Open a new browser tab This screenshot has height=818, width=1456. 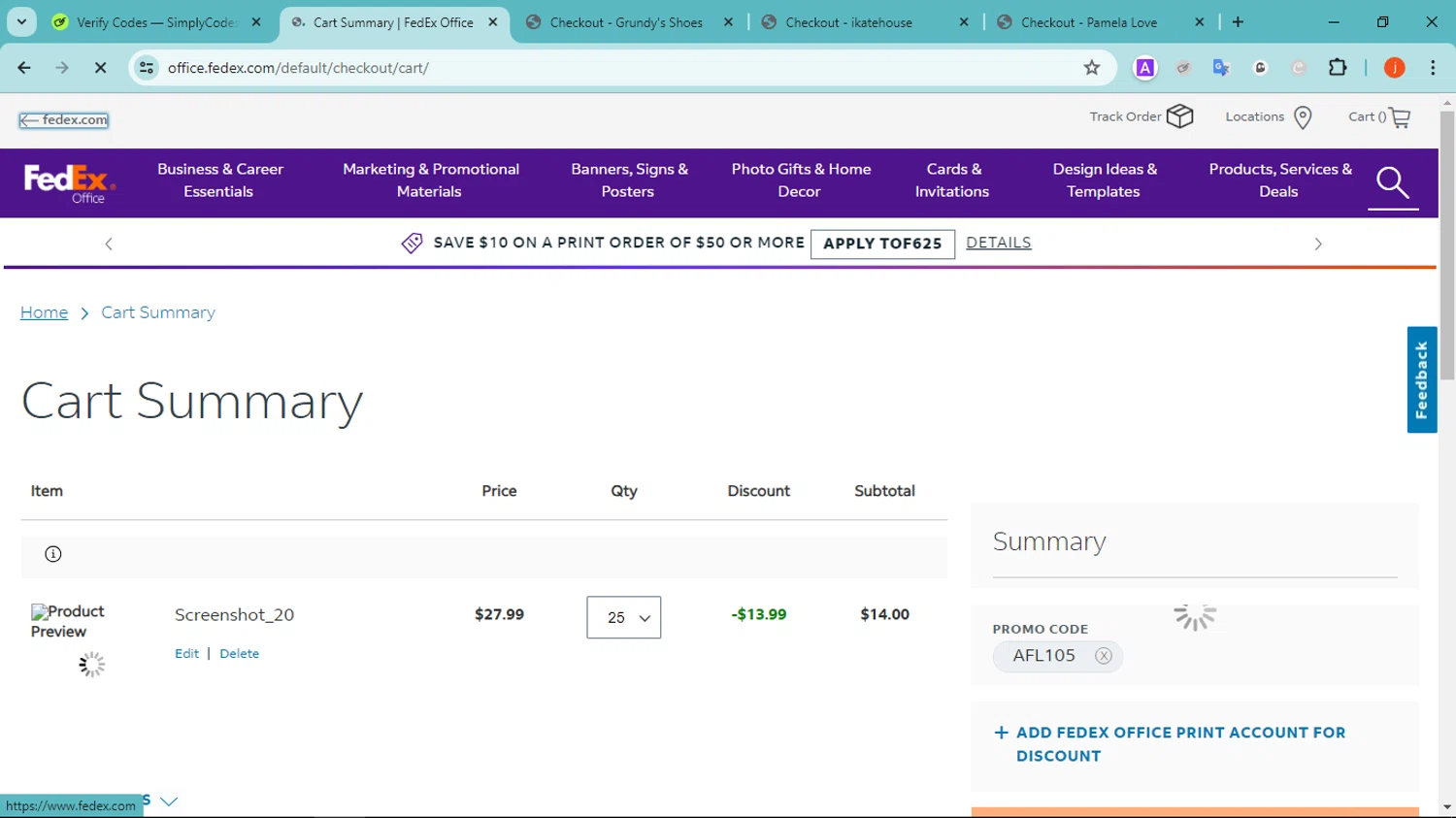(1238, 22)
